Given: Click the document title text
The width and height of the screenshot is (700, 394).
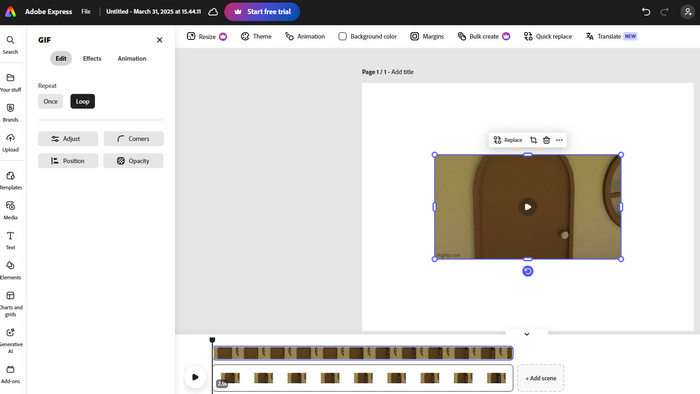Looking at the screenshot, I should tap(153, 12).
